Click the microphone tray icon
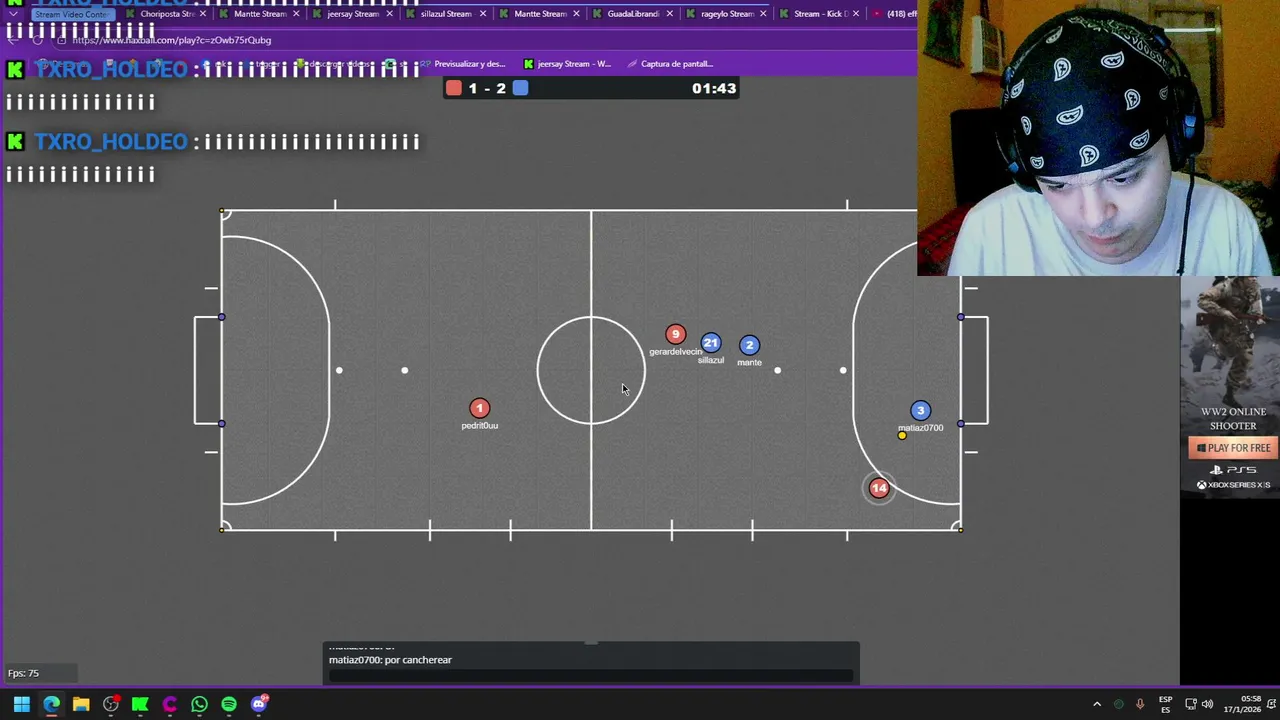The height and width of the screenshot is (720, 1280). click(1140, 704)
